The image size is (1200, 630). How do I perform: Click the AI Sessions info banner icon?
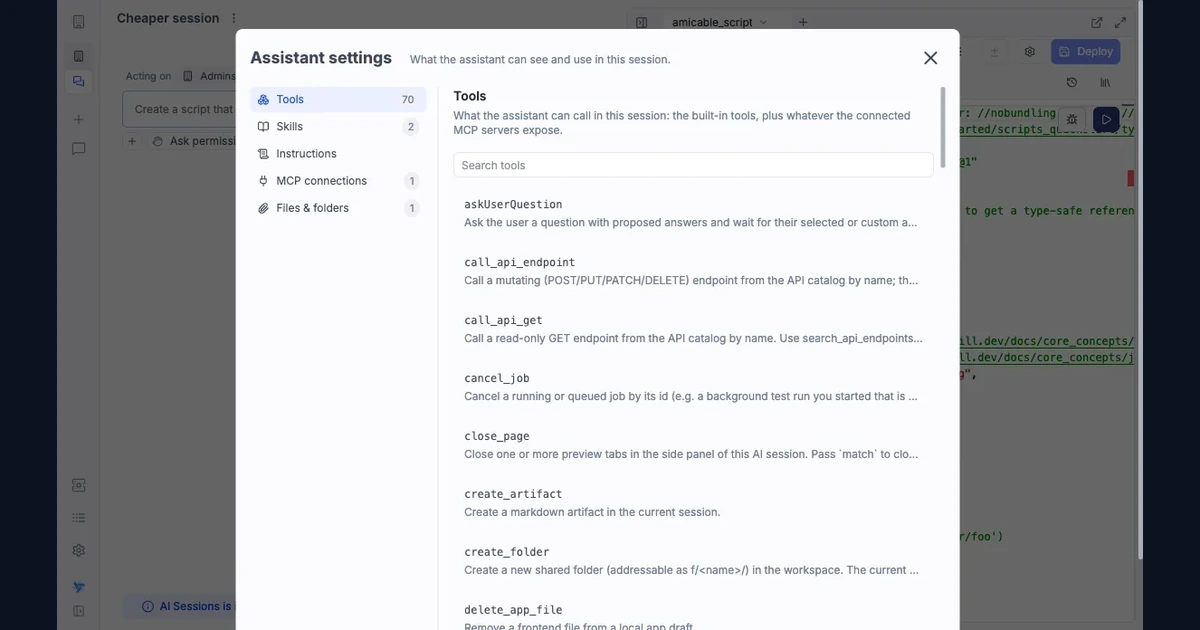coord(148,606)
